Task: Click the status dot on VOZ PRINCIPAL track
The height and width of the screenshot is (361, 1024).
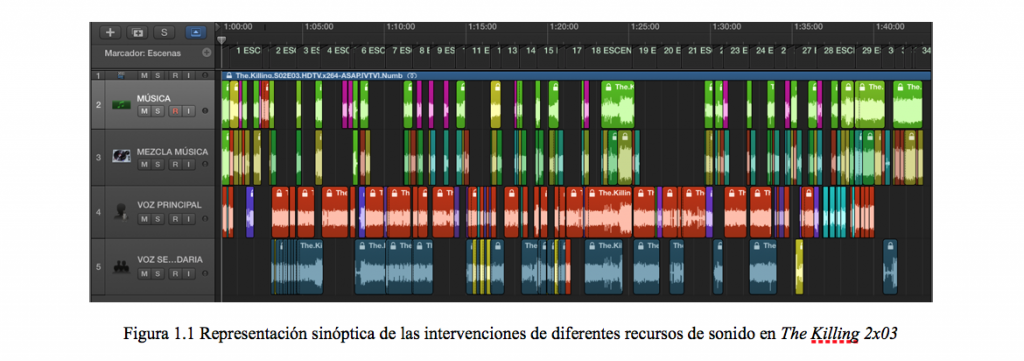Action: tap(205, 218)
